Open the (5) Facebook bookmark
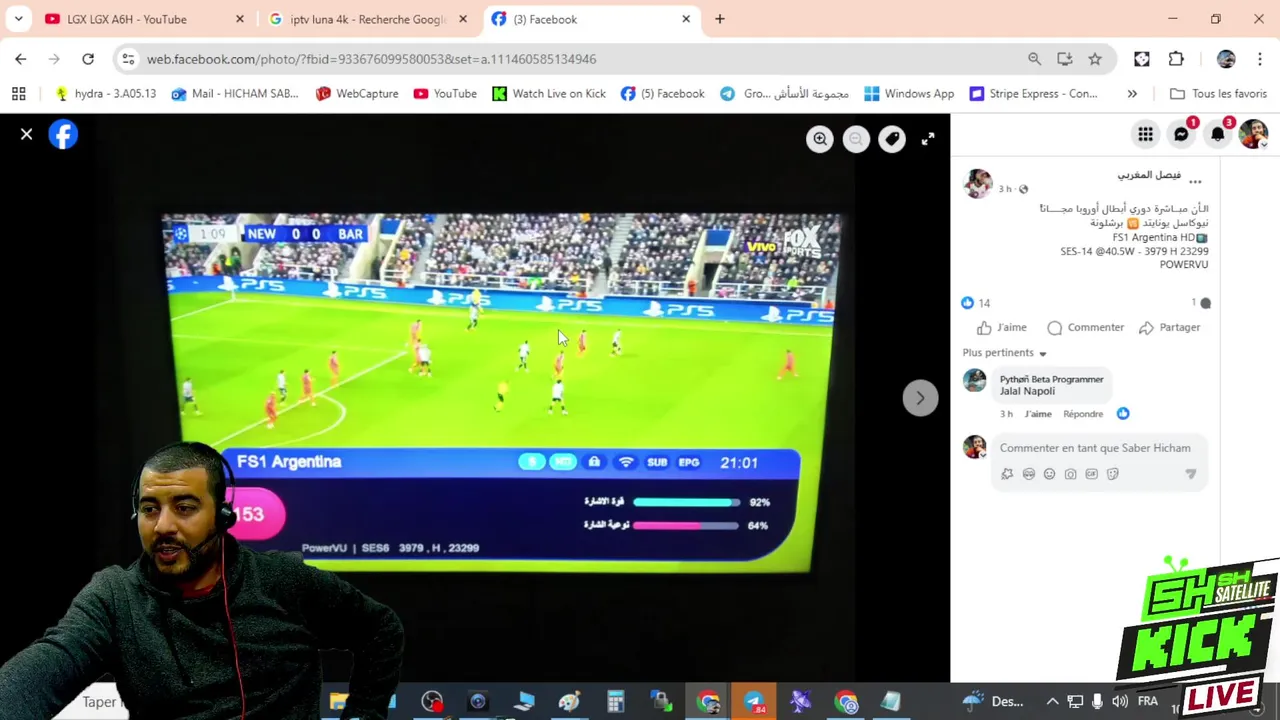Viewport: 1280px width, 720px height. point(662,93)
